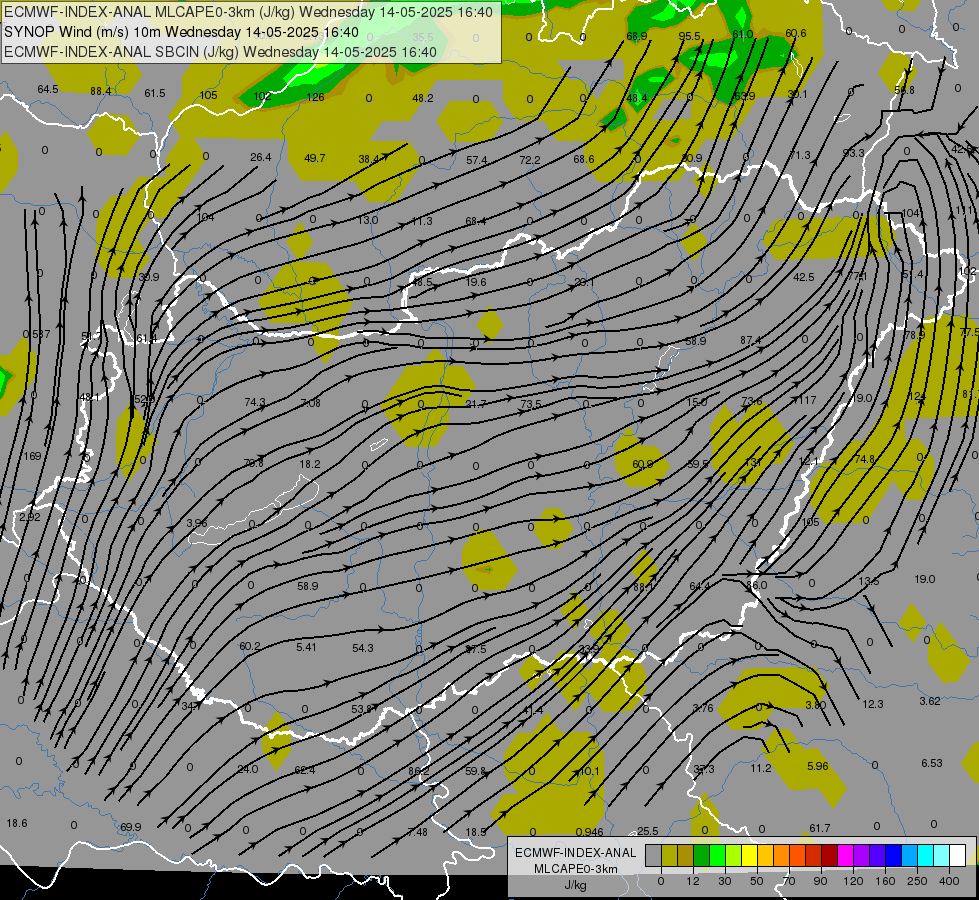Click the legend tick value 250
This screenshot has height=900, width=979.
point(917,881)
